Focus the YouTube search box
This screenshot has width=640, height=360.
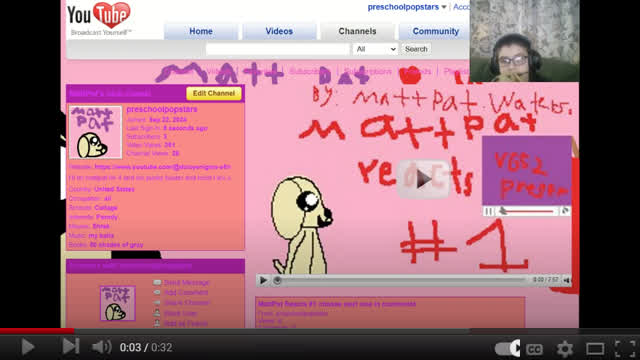278,49
